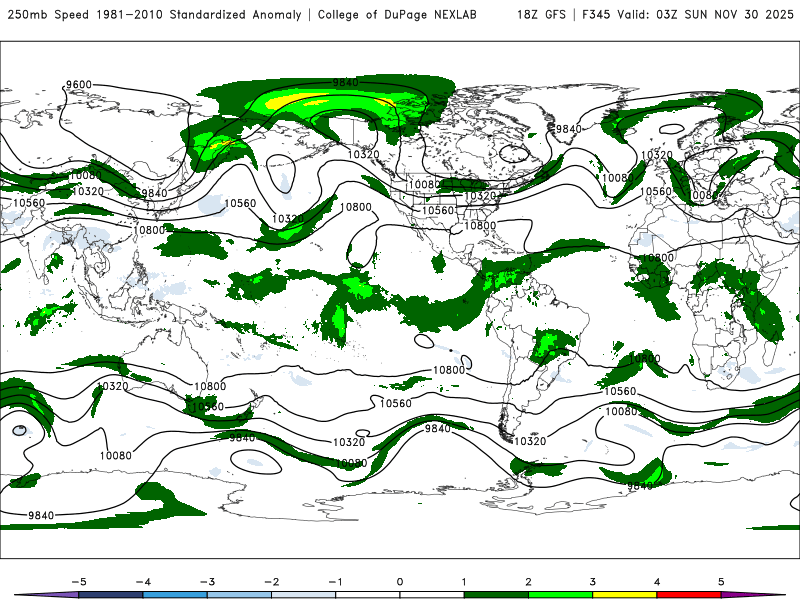Click the "0" legend tick label
Image resolution: width=800 pixels, height=600 pixels.
pyautogui.click(x=400, y=582)
